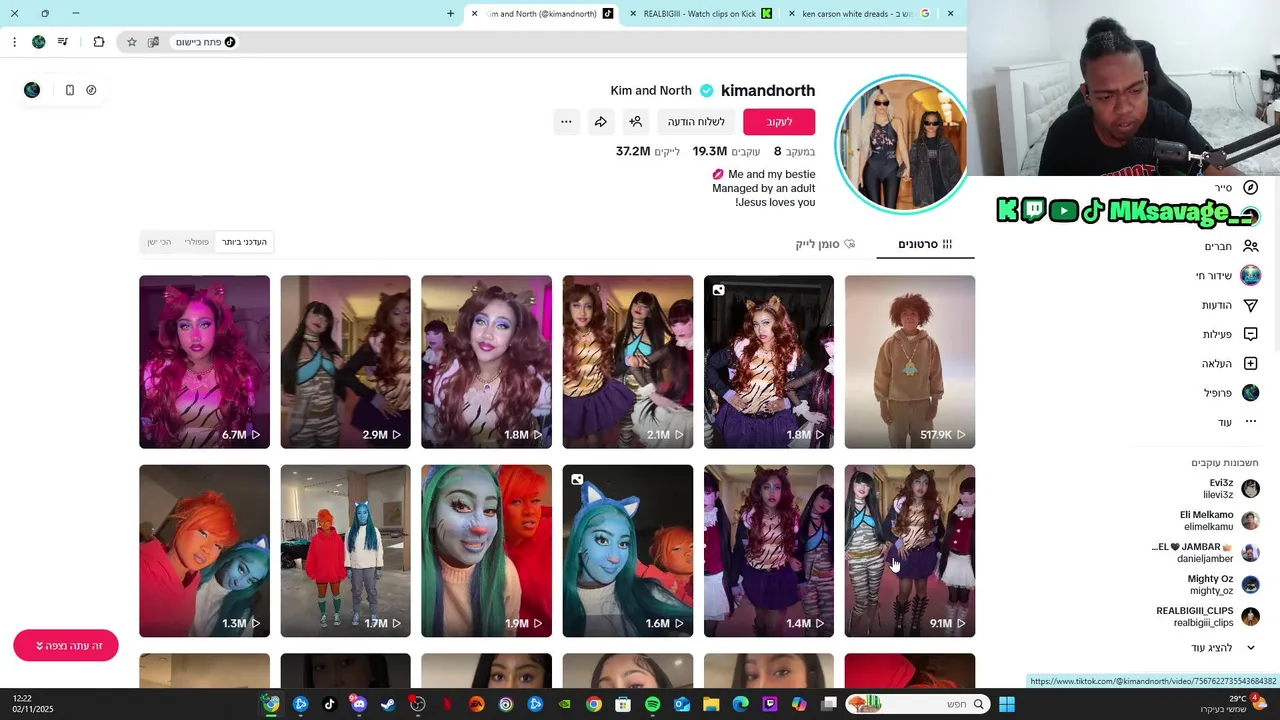
Task: Open the video with 2.1M views
Action: pyautogui.click(x=628, y=362)
